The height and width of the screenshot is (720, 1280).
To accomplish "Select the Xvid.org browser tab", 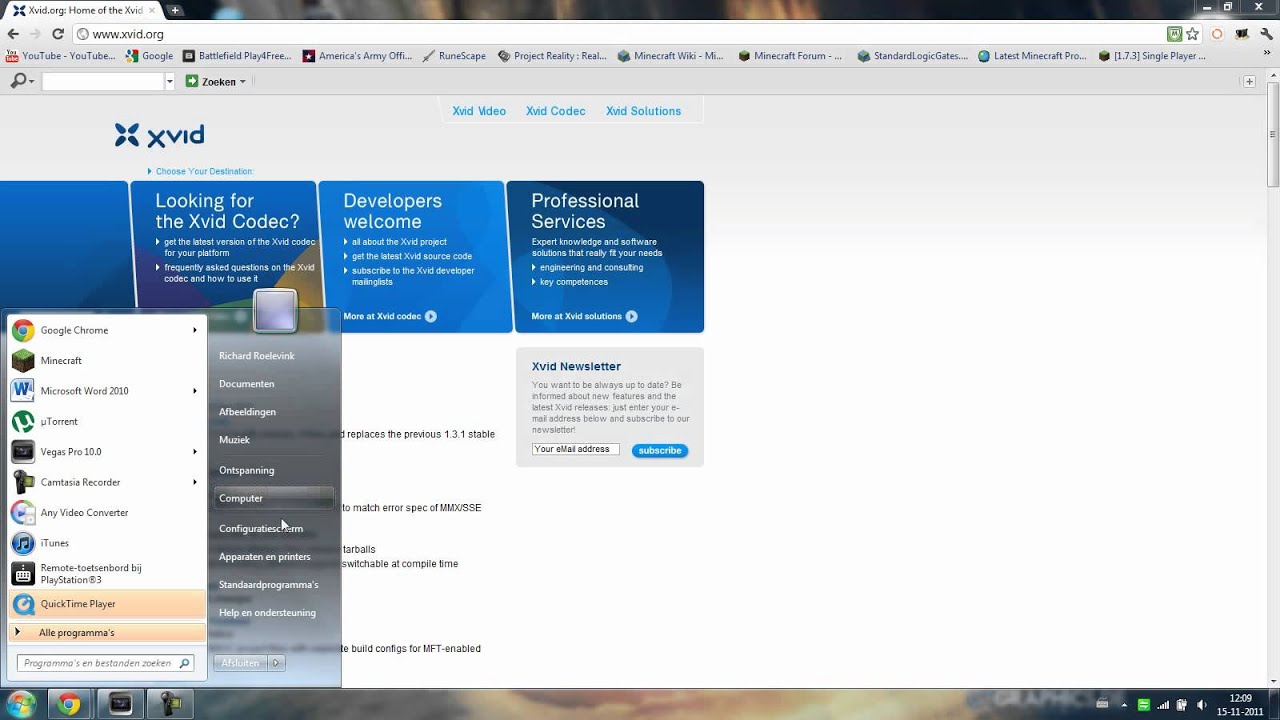I will 83,10.
